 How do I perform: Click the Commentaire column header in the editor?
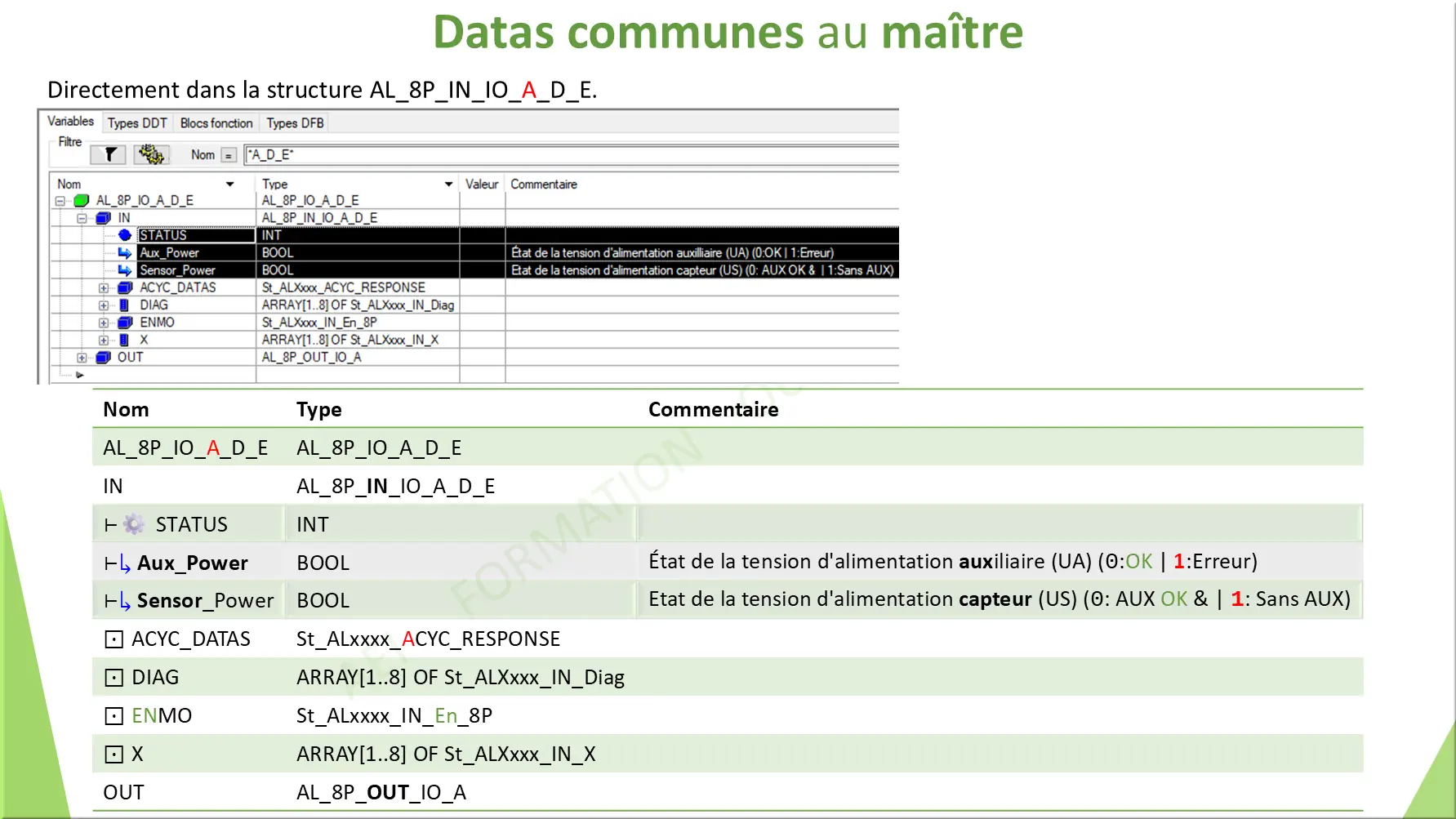click(x=544, y=185)
